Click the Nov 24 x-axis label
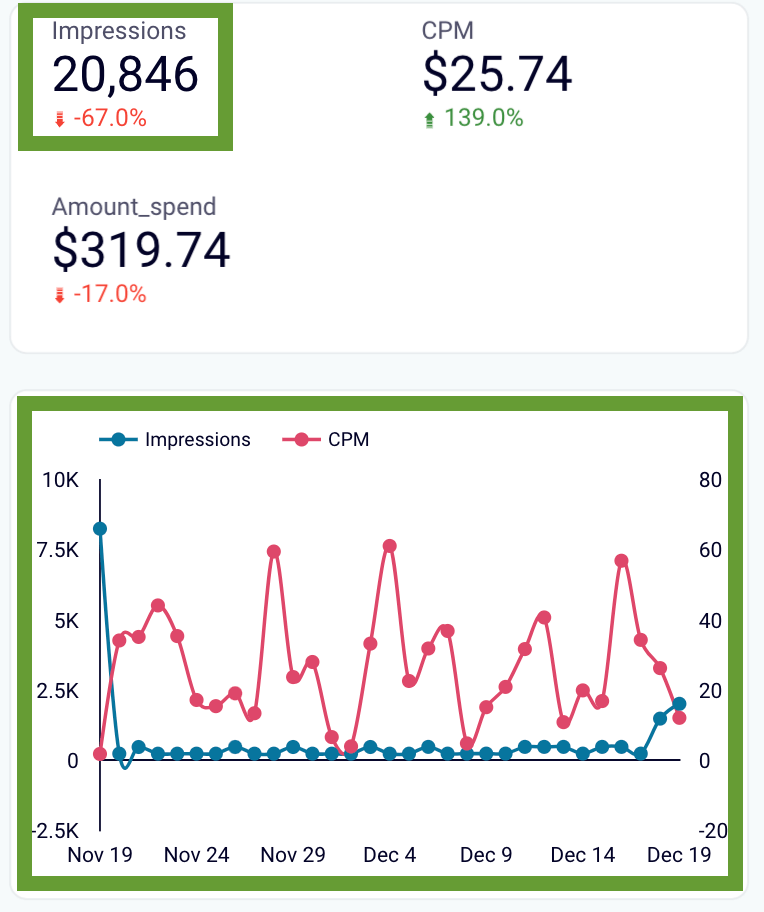Screen dimensions: 764x912 [x=197, y=855]
